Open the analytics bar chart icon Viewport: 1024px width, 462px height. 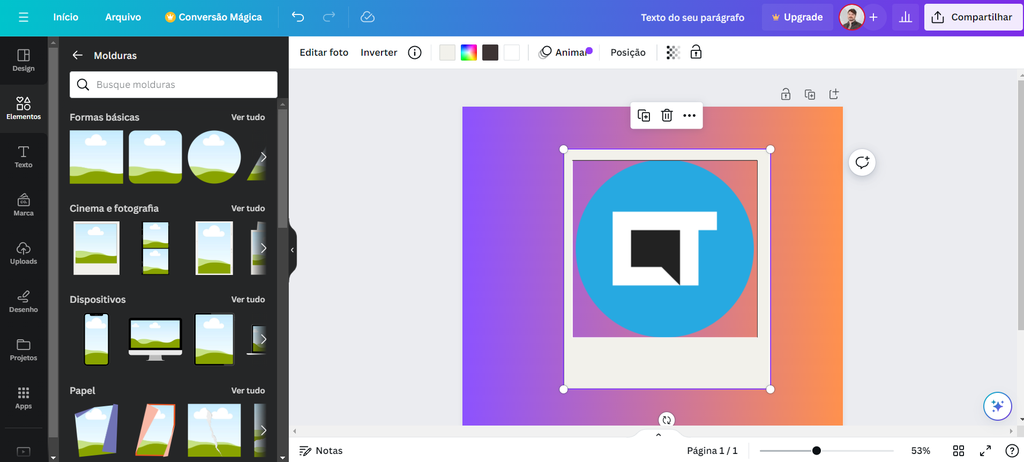[905, 18]
